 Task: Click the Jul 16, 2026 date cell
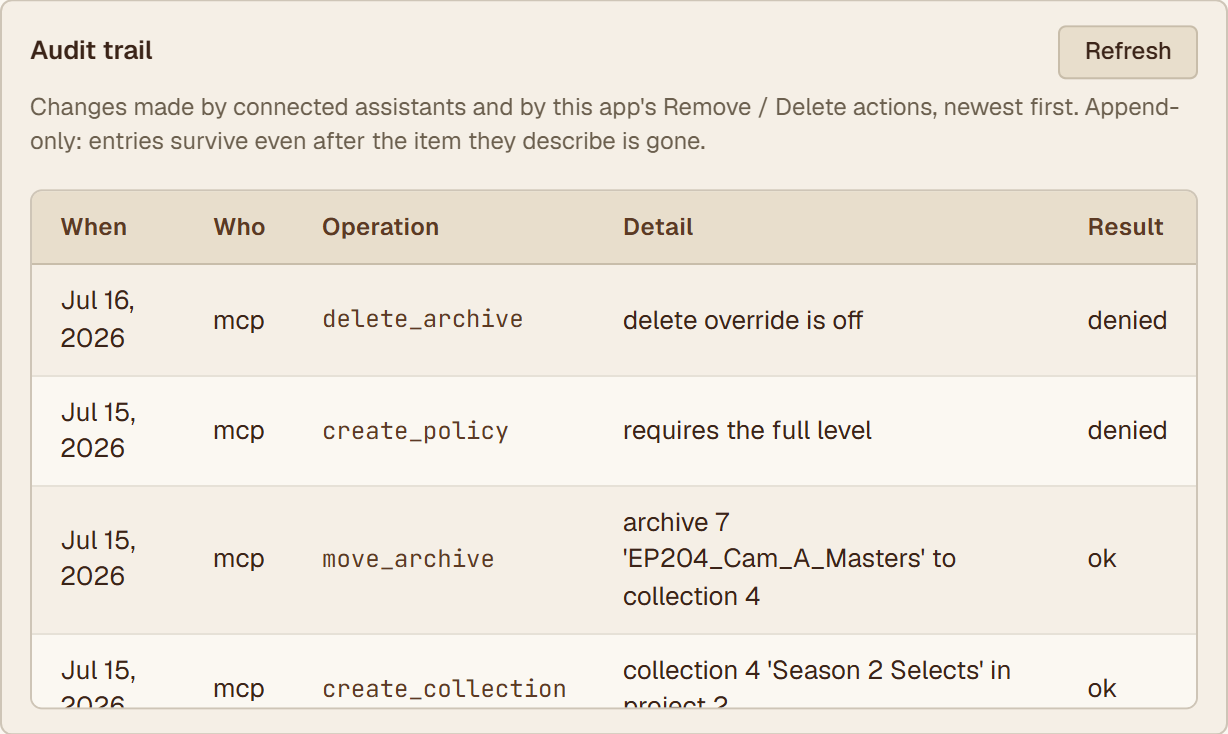[x=98, y=320]
